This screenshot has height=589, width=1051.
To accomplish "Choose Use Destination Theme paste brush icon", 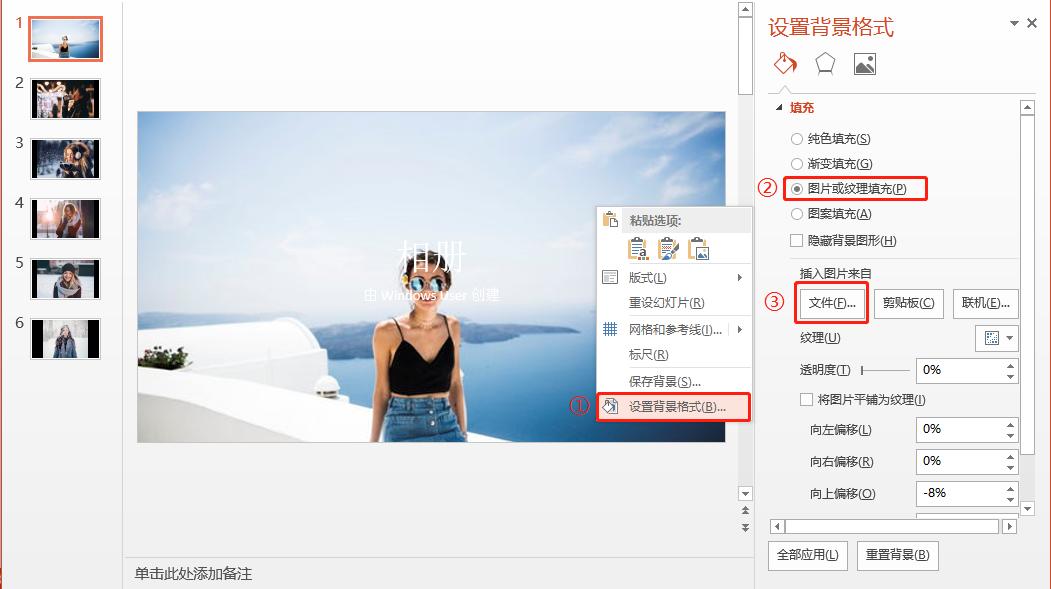I will point(668,249).
